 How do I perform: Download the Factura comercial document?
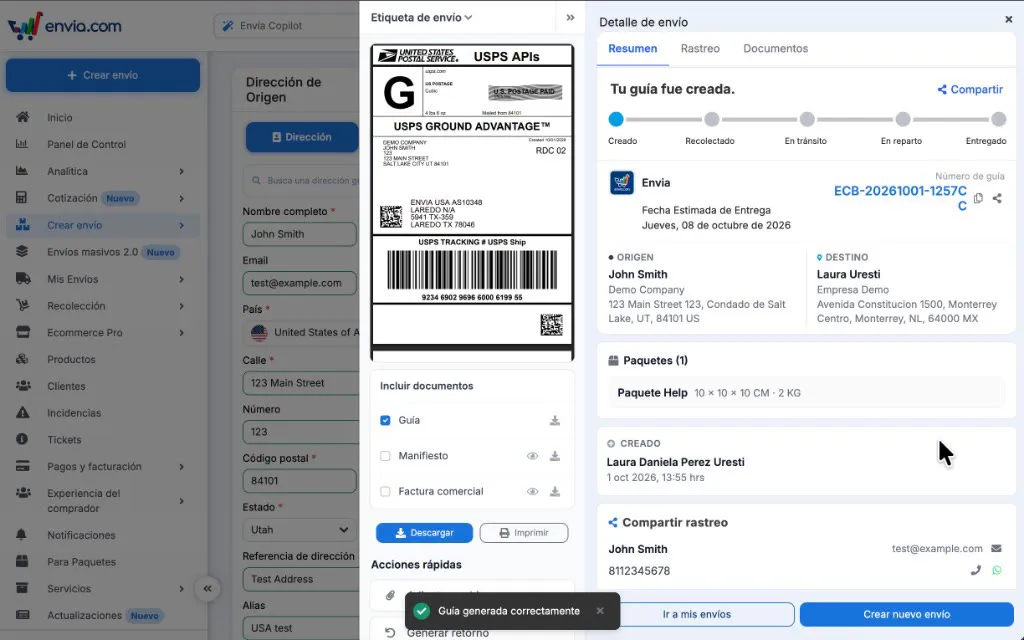coord(554,491)
